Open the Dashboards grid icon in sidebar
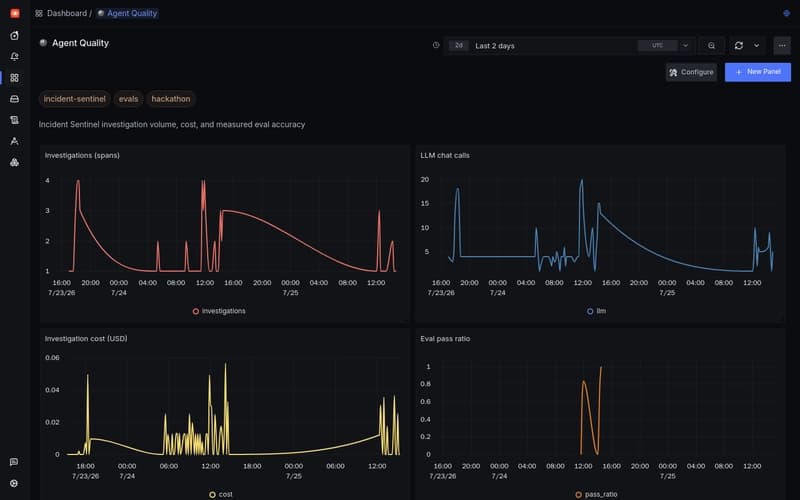800x500 pixels. click(15, 78)
